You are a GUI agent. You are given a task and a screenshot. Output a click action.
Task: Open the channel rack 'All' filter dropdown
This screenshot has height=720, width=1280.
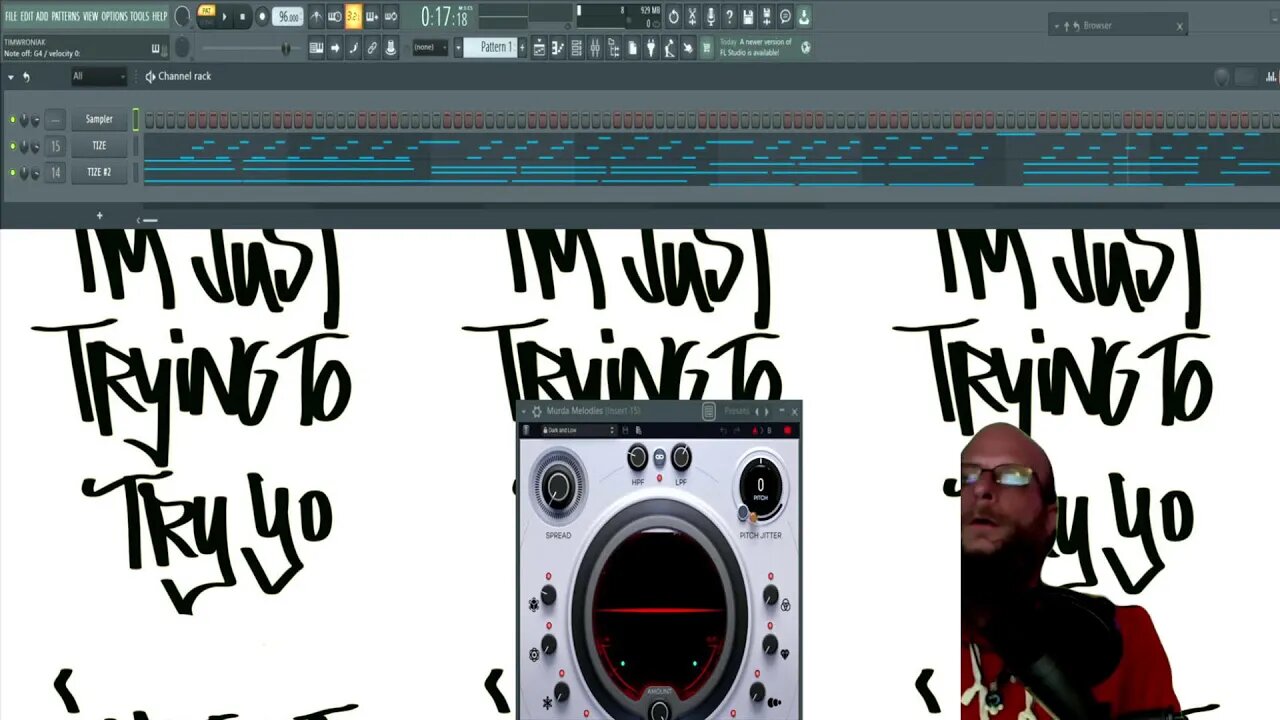pyautogui.click(x=98, y=76)
